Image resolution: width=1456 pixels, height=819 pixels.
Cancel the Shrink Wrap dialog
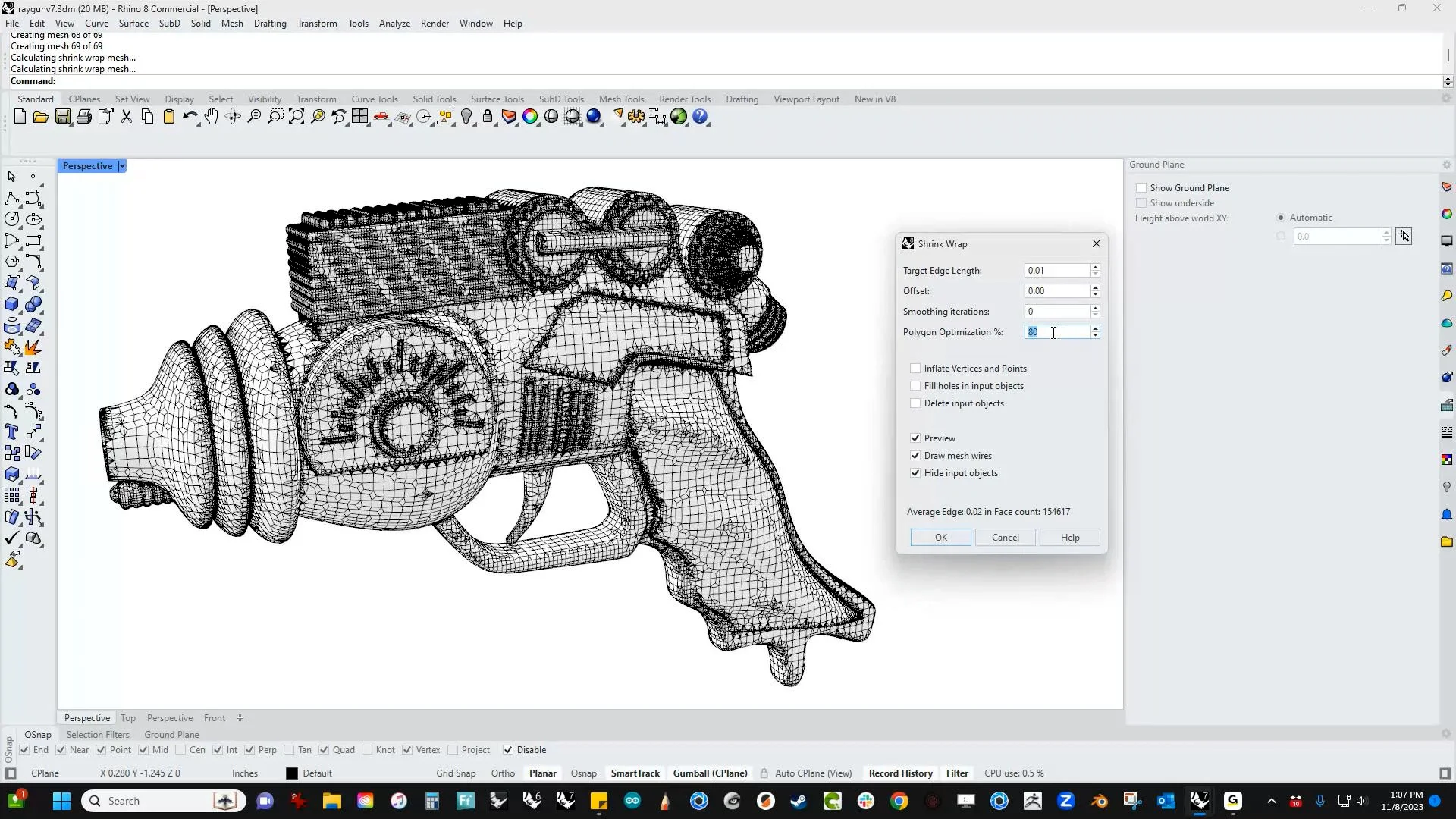tap(1006, 538)
